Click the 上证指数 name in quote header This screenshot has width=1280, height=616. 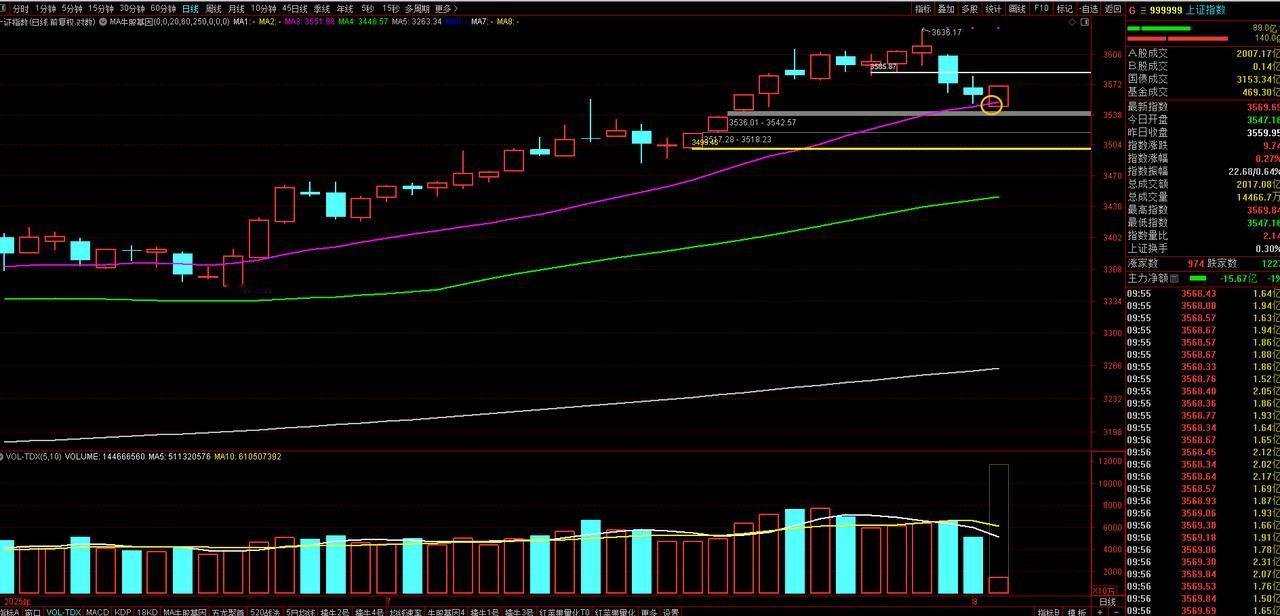pos(1205,9)
